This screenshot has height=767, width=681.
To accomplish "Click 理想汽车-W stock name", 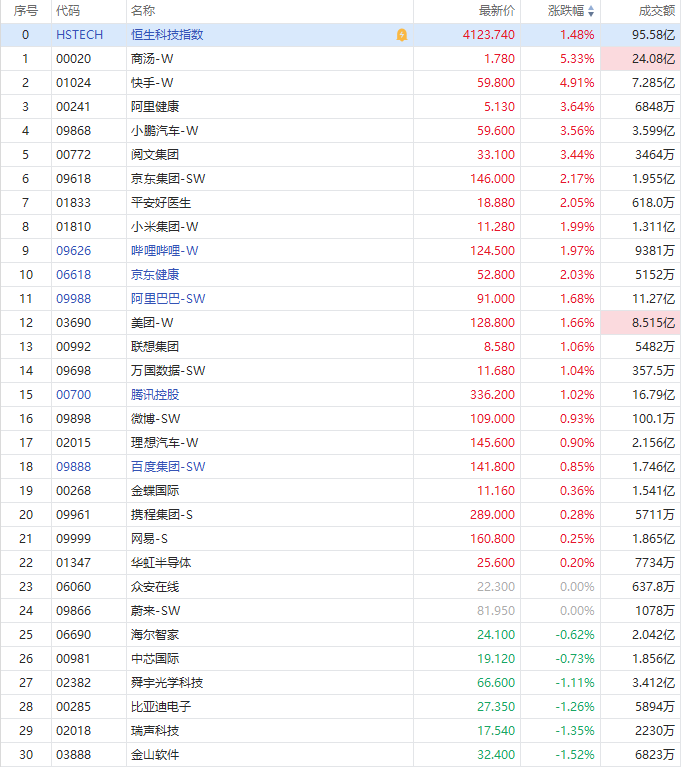I will click(x=164, y=442).
